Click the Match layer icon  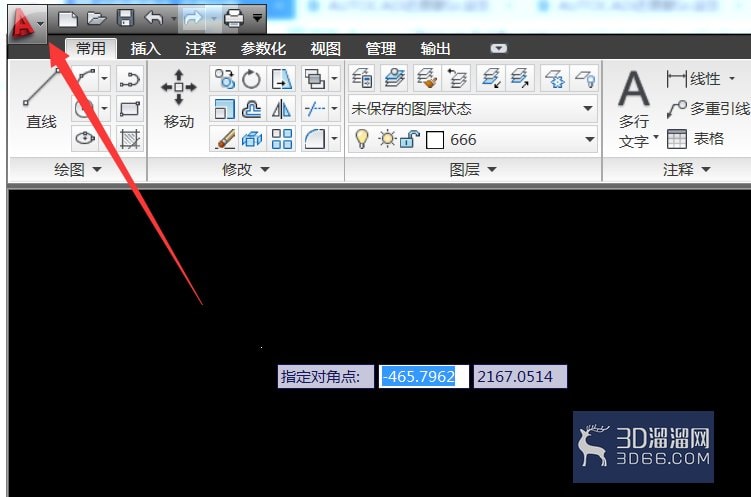click(x=427, y=78)
